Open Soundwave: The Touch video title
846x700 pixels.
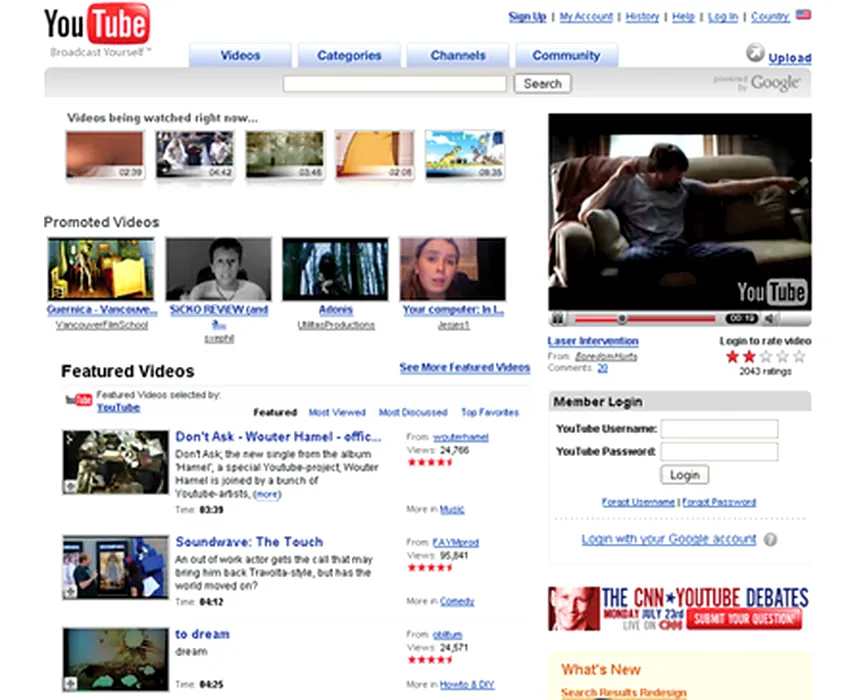tap(249, 542)
